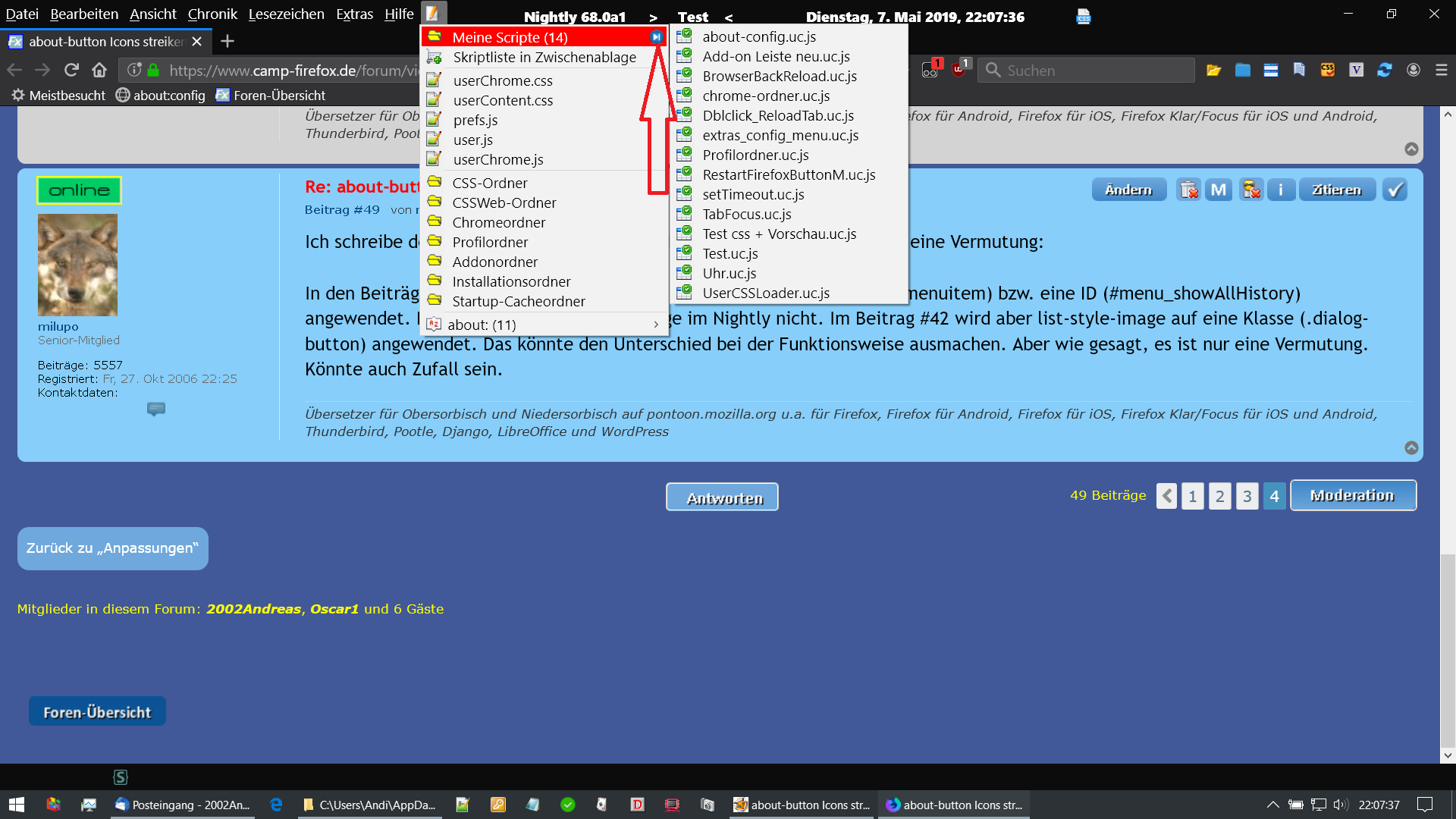The width and height of the screenshot is (1456, 819).
Task: Toggle the checkmark select-post button
Action: point(1395,190)
